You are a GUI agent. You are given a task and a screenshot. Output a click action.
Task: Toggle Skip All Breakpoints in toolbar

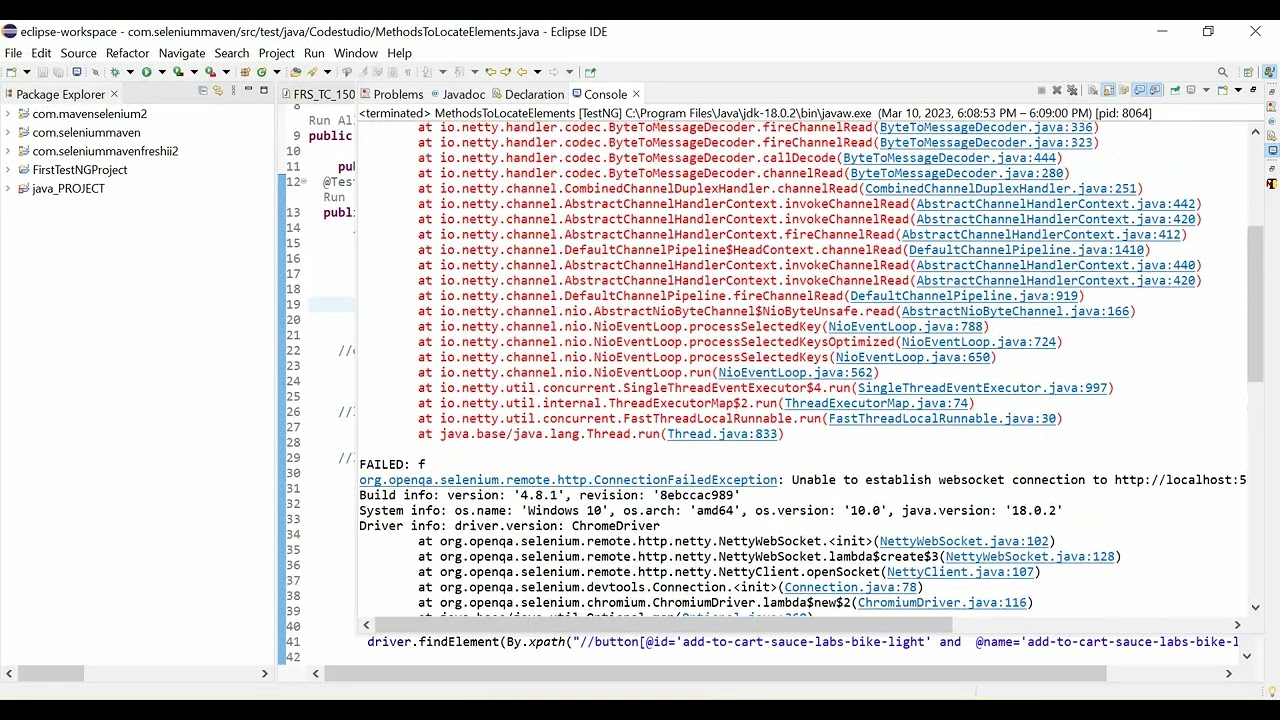(x=96, y=72)
